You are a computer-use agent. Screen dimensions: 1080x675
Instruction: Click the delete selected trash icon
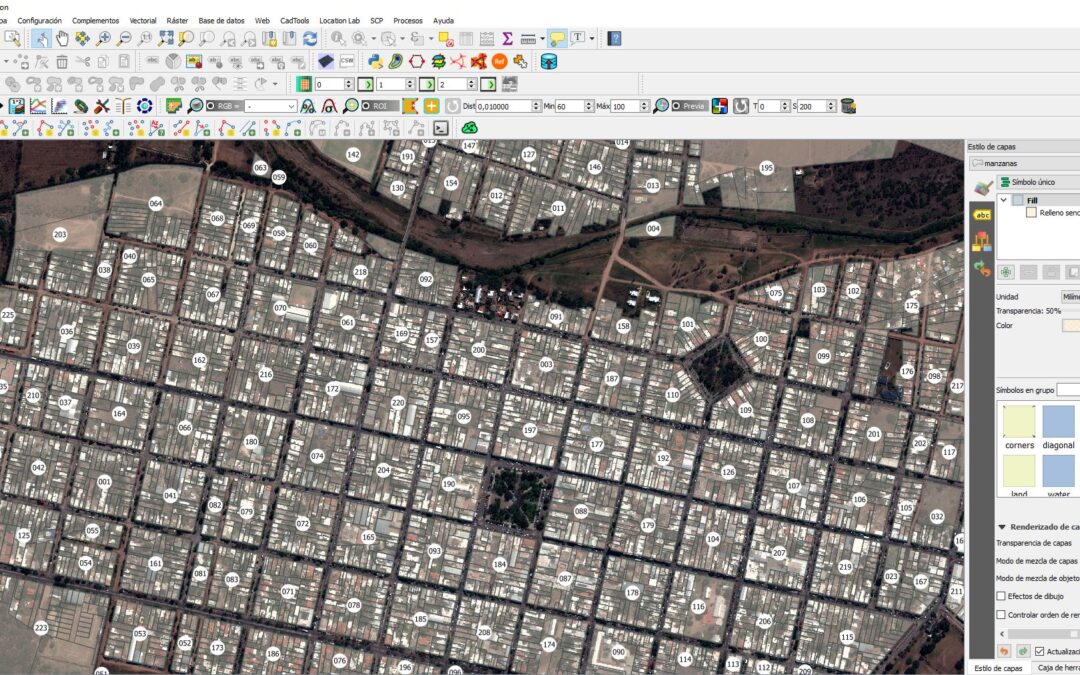pyautogui.click(x=62, y=61)
